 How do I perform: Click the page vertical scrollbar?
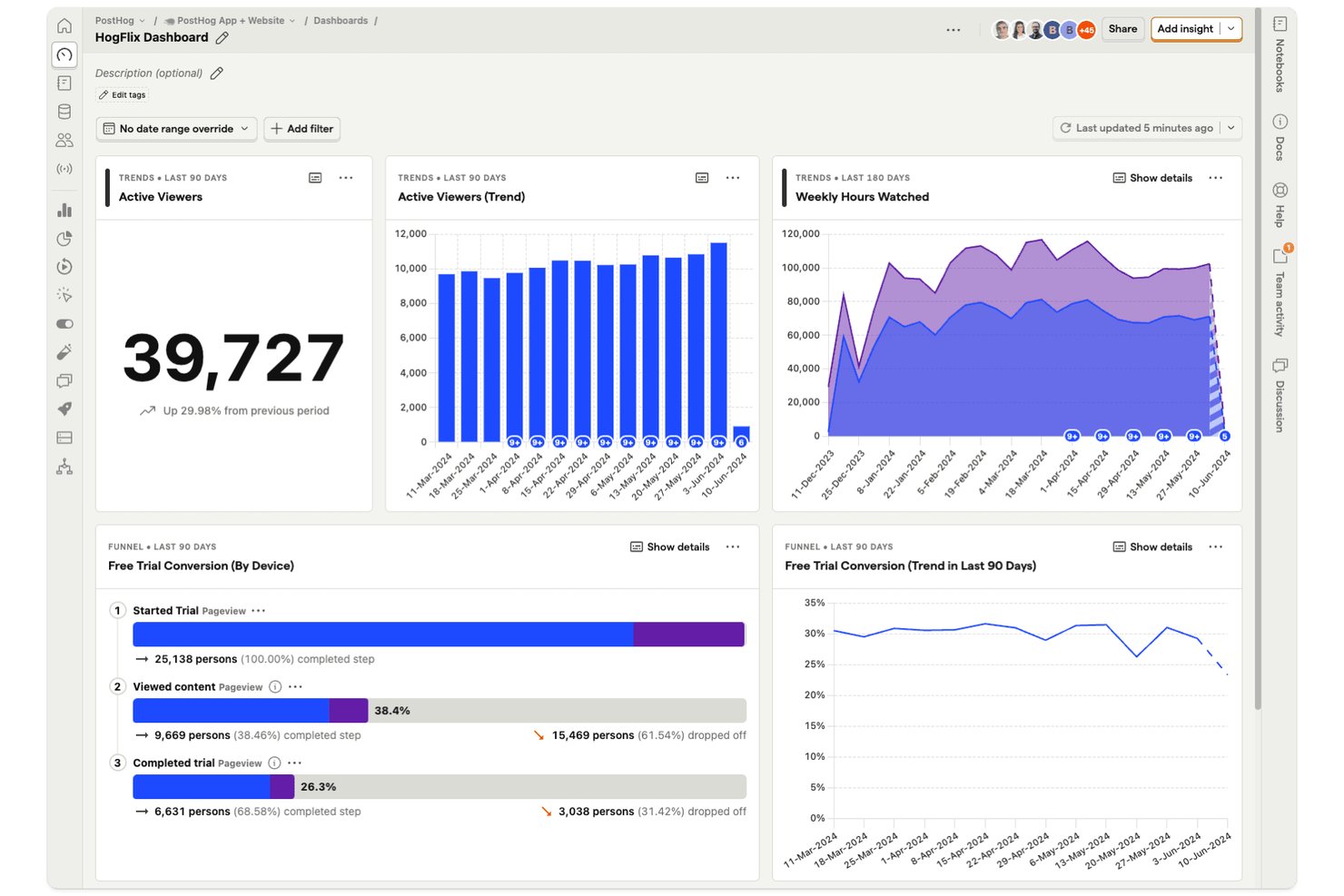point(1258,359)
